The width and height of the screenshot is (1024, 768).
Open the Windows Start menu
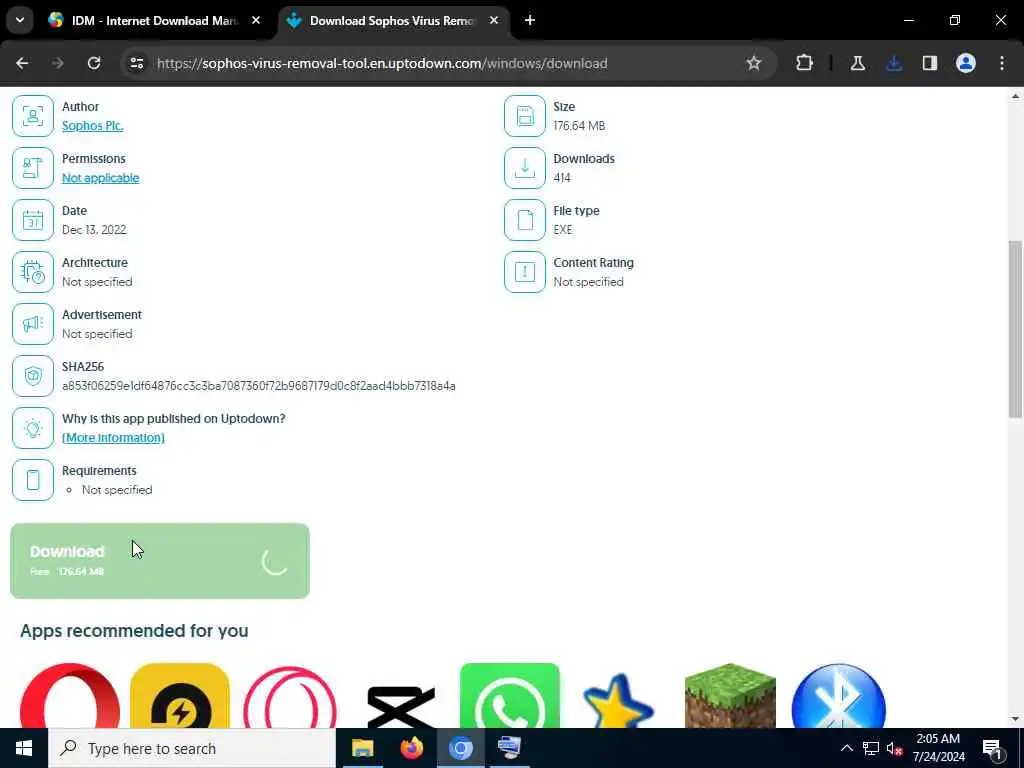(x=24, y=748)
